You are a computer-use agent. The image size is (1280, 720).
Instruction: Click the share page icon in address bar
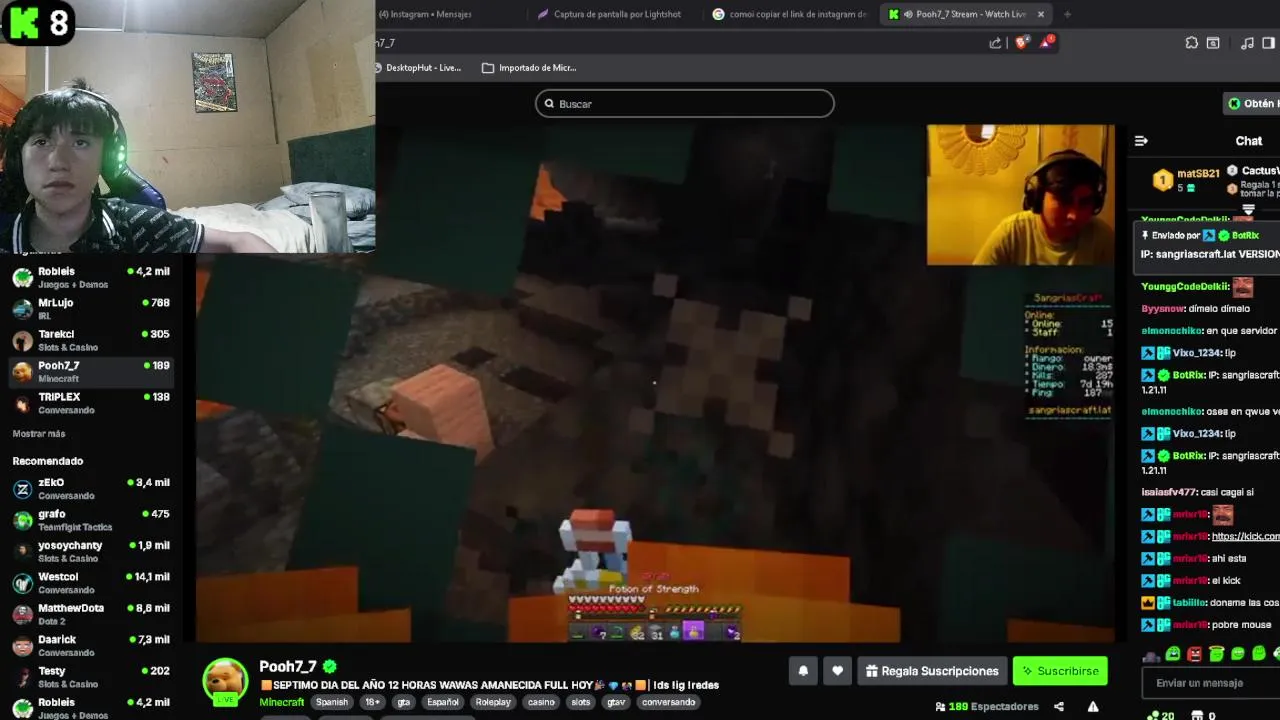(995, 43)
